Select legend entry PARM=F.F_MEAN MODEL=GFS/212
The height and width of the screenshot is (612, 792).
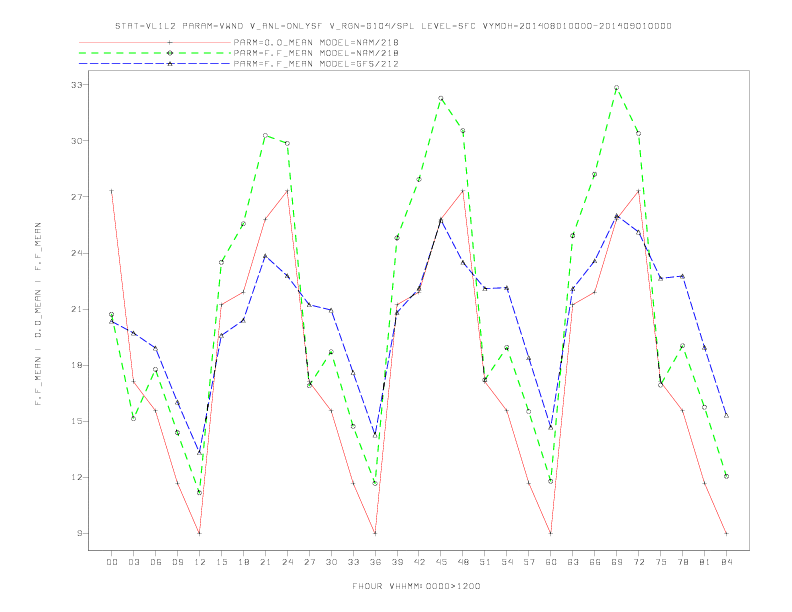pos(316,64)
